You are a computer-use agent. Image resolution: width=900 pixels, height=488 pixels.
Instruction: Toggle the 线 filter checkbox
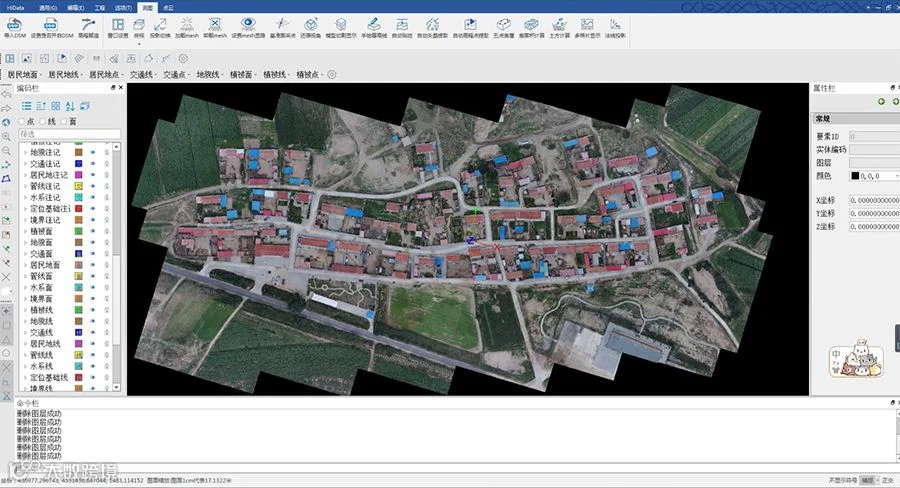43,120
